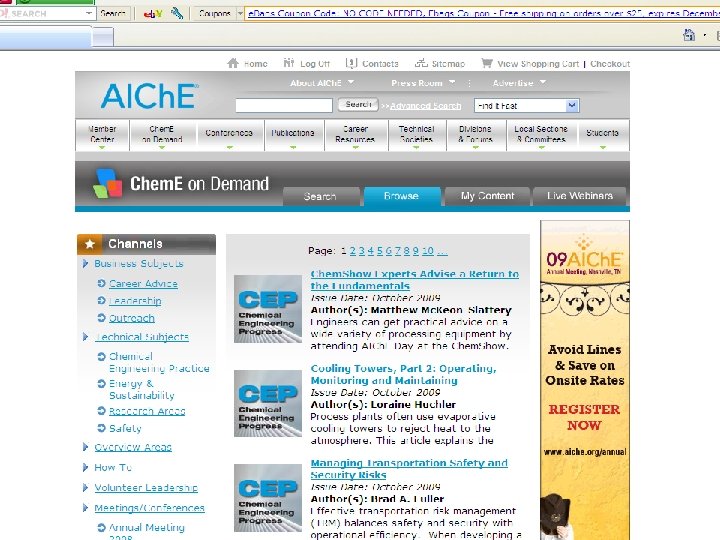
Task: Open the Conferences menu
Action: coord(230,135)
